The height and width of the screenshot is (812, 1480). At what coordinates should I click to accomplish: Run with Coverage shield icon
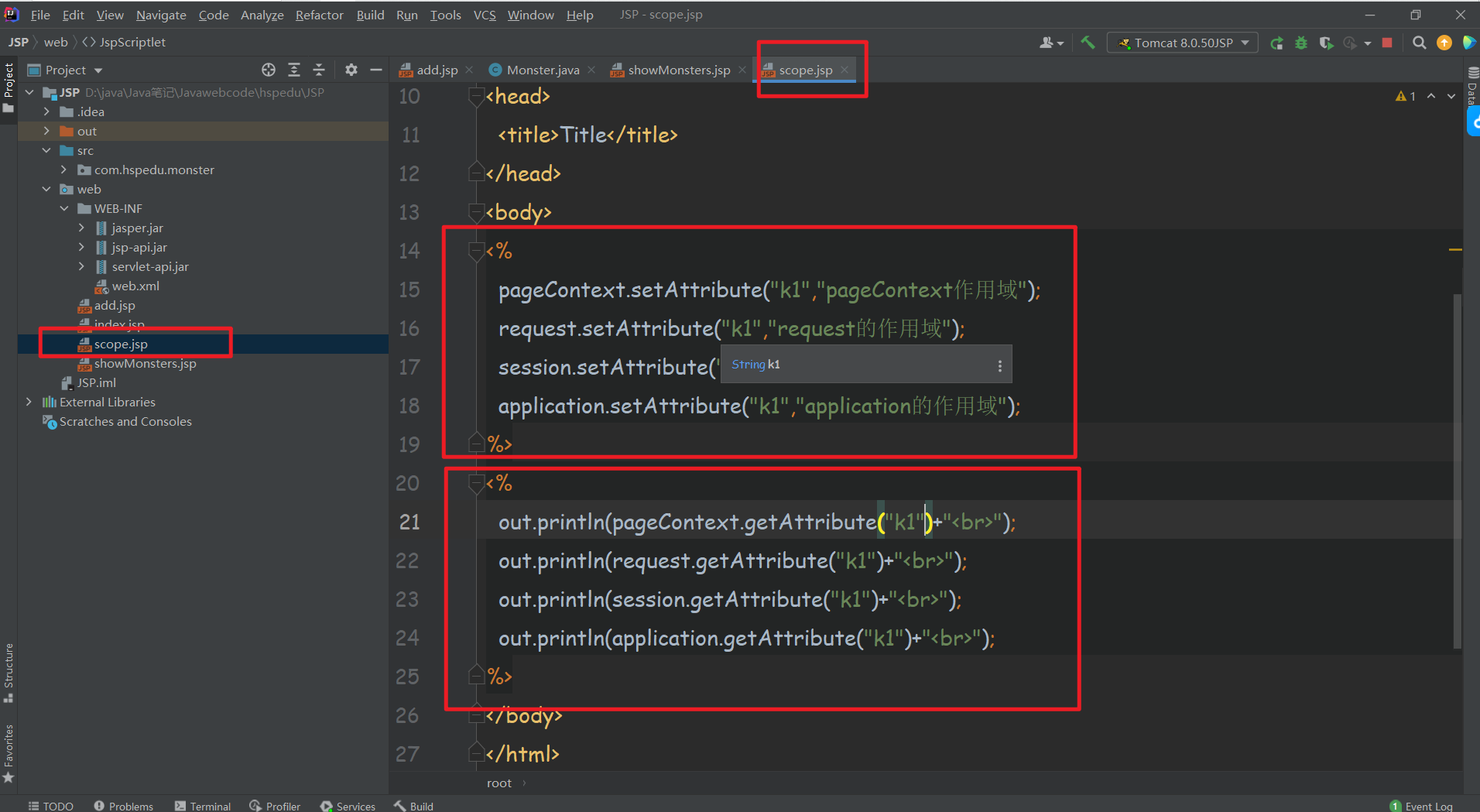pos(1326,43)
